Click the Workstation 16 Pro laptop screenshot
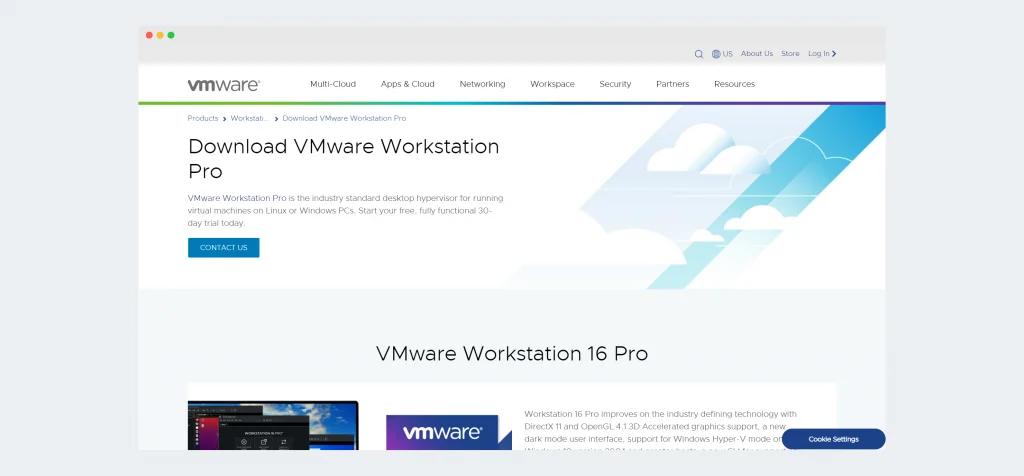1024x476 pixels. (273, 425)
